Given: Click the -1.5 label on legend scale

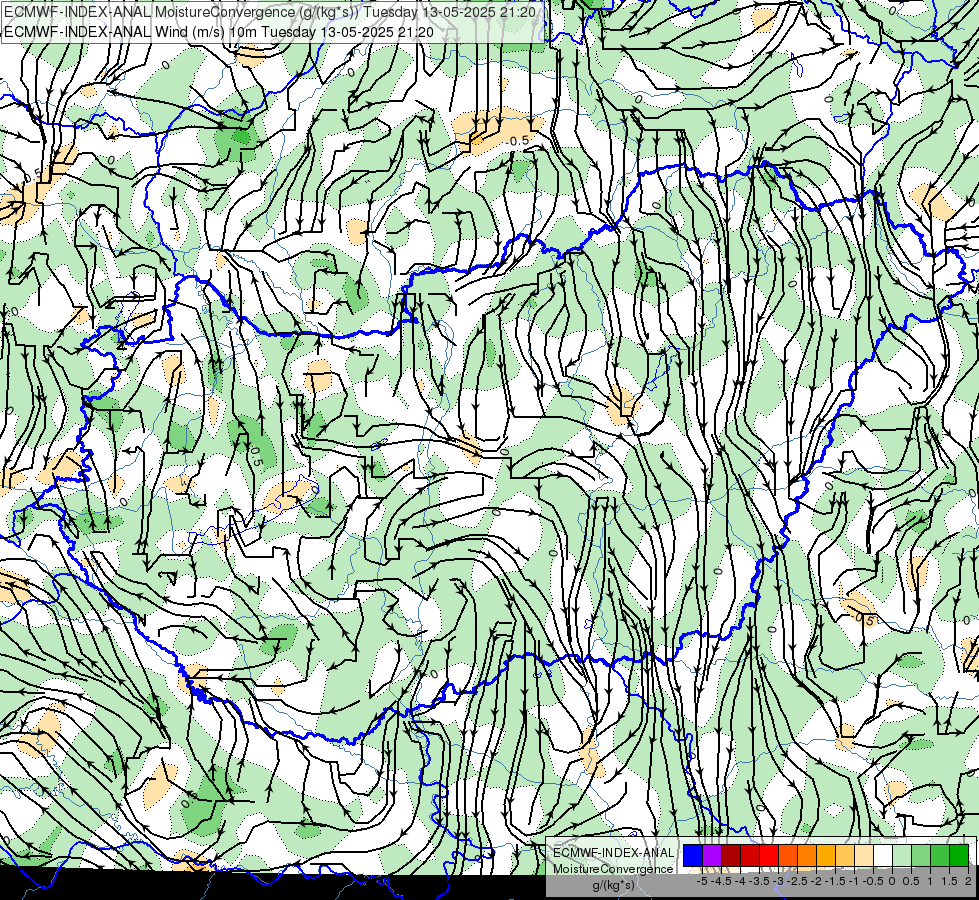Looking at the screenshot, I should pyautogui.click(x=835, y=881).
